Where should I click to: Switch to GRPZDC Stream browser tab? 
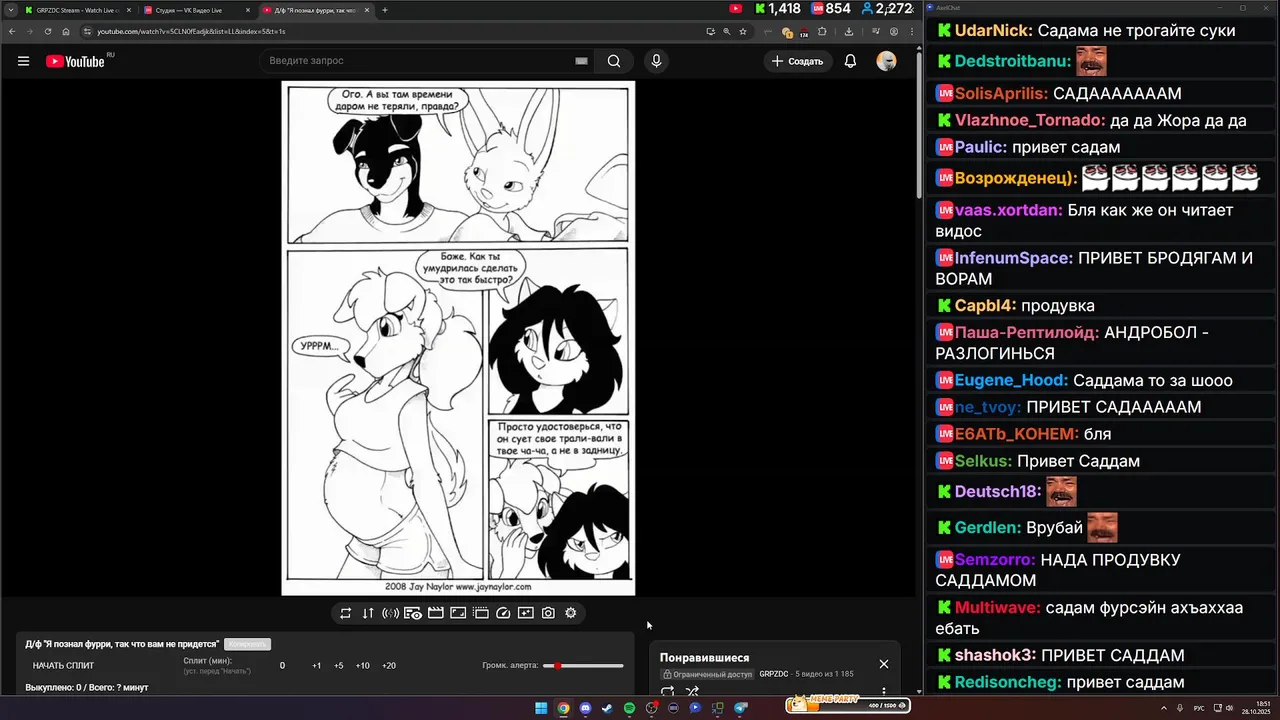(76, 10)
